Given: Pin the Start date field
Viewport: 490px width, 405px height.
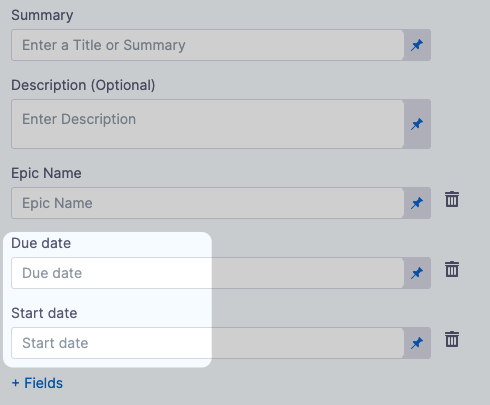Looking at the screenshot, I should point(417,343).
